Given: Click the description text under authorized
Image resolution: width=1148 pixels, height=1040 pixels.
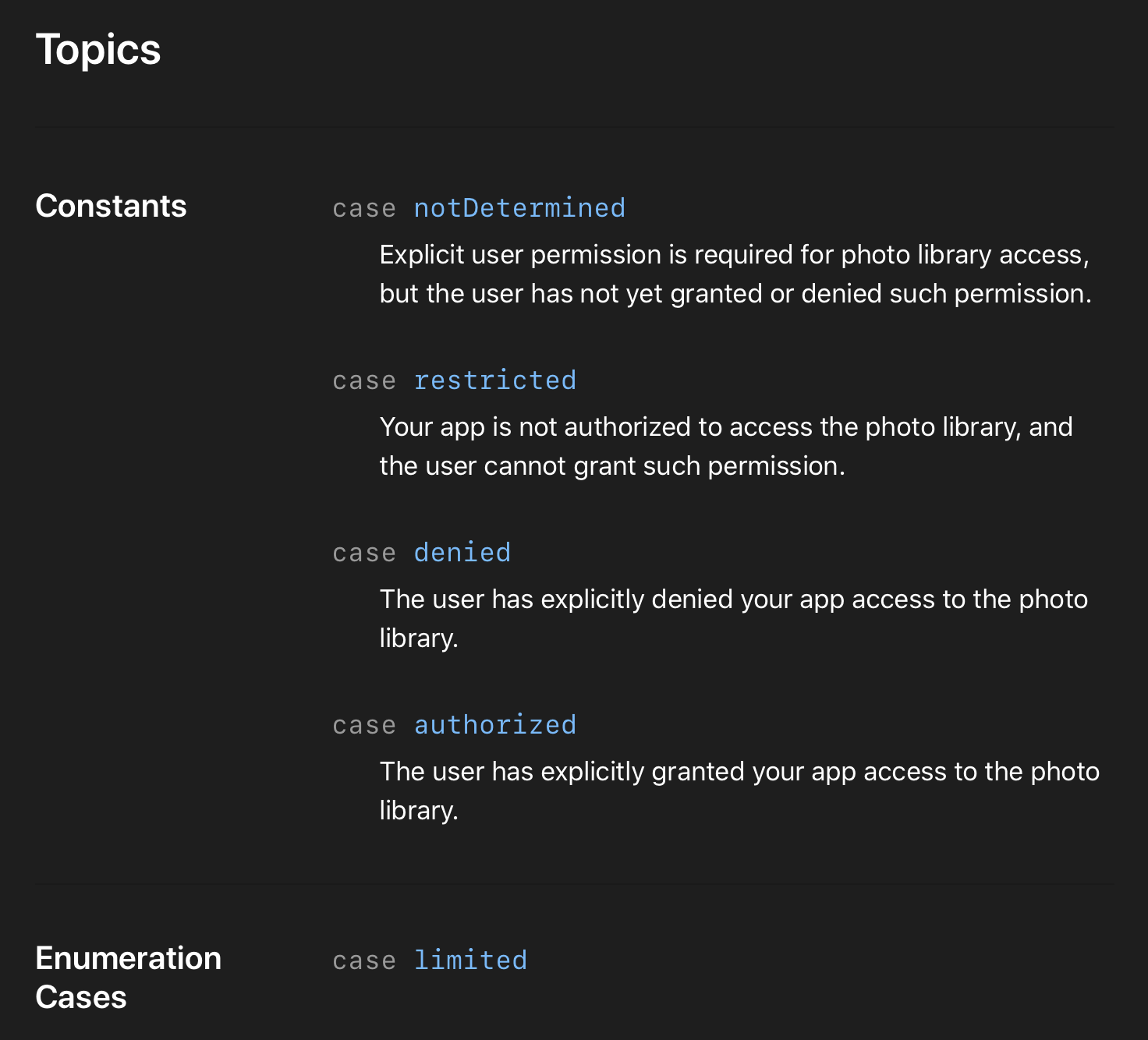Looking at the screenshot, I should (x=739, y=791).
